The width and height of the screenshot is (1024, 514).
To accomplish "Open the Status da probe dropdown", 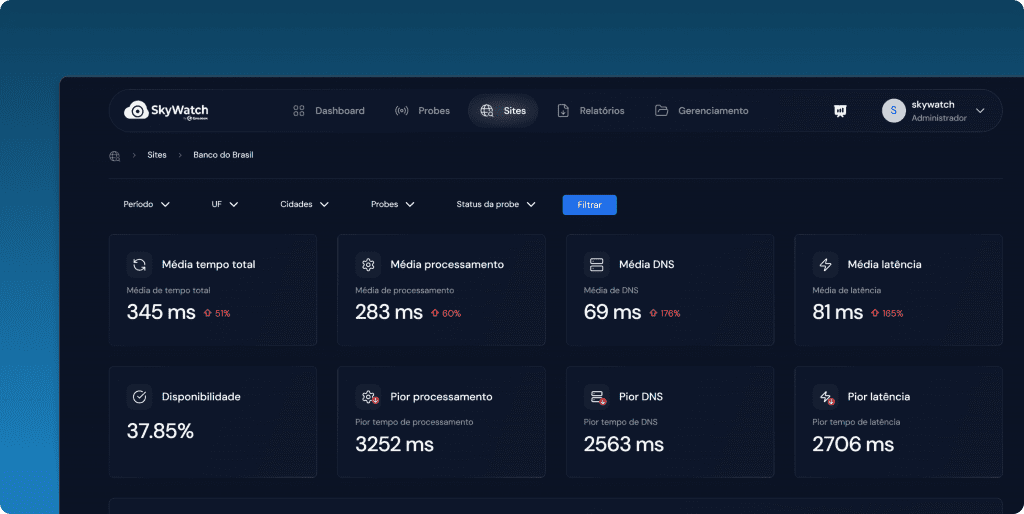I will 496,204.
